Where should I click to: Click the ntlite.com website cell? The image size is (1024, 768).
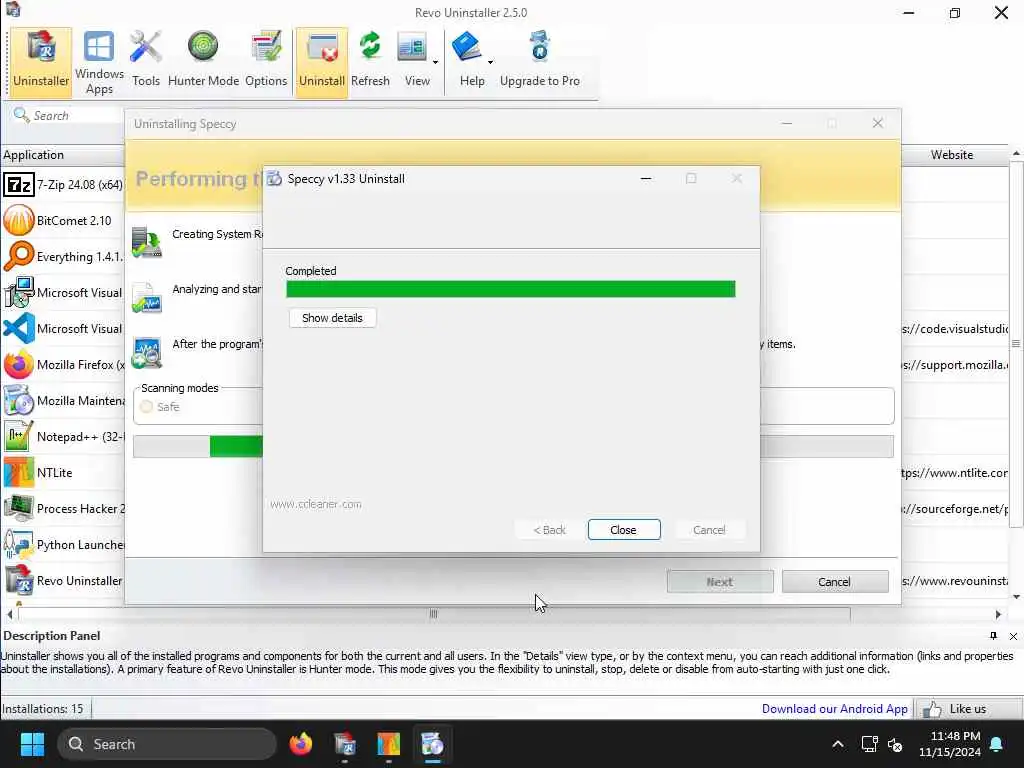(955, 472)
